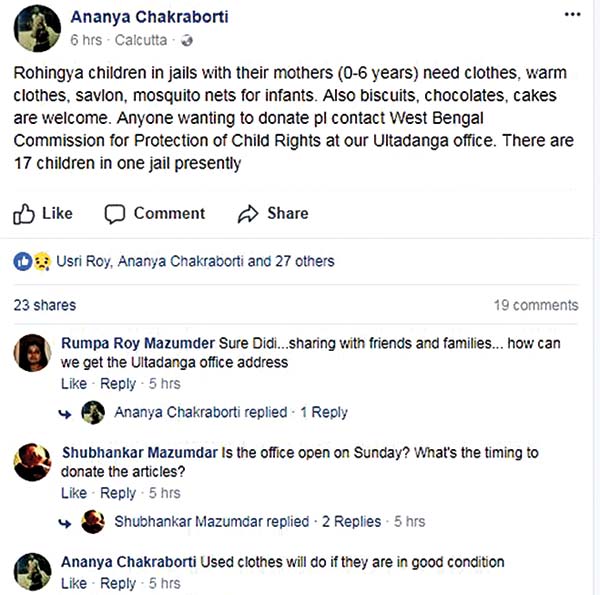This screenshot has height=595, width=600.
Task: View the 23 shares list
Action: [44, 305]
